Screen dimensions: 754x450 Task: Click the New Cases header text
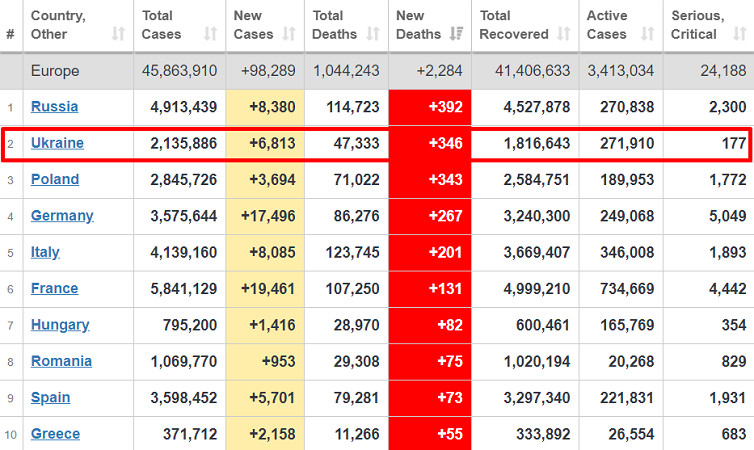point(253,25)
